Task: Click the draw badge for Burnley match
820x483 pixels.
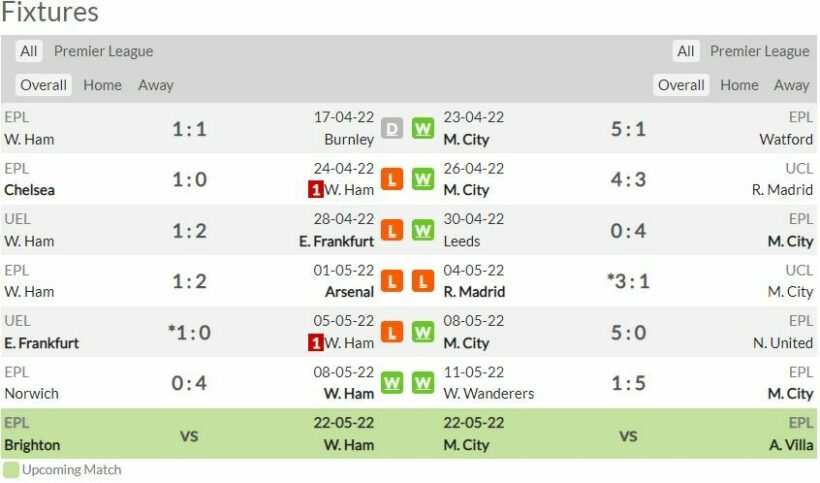Action: tap(392, 128)
